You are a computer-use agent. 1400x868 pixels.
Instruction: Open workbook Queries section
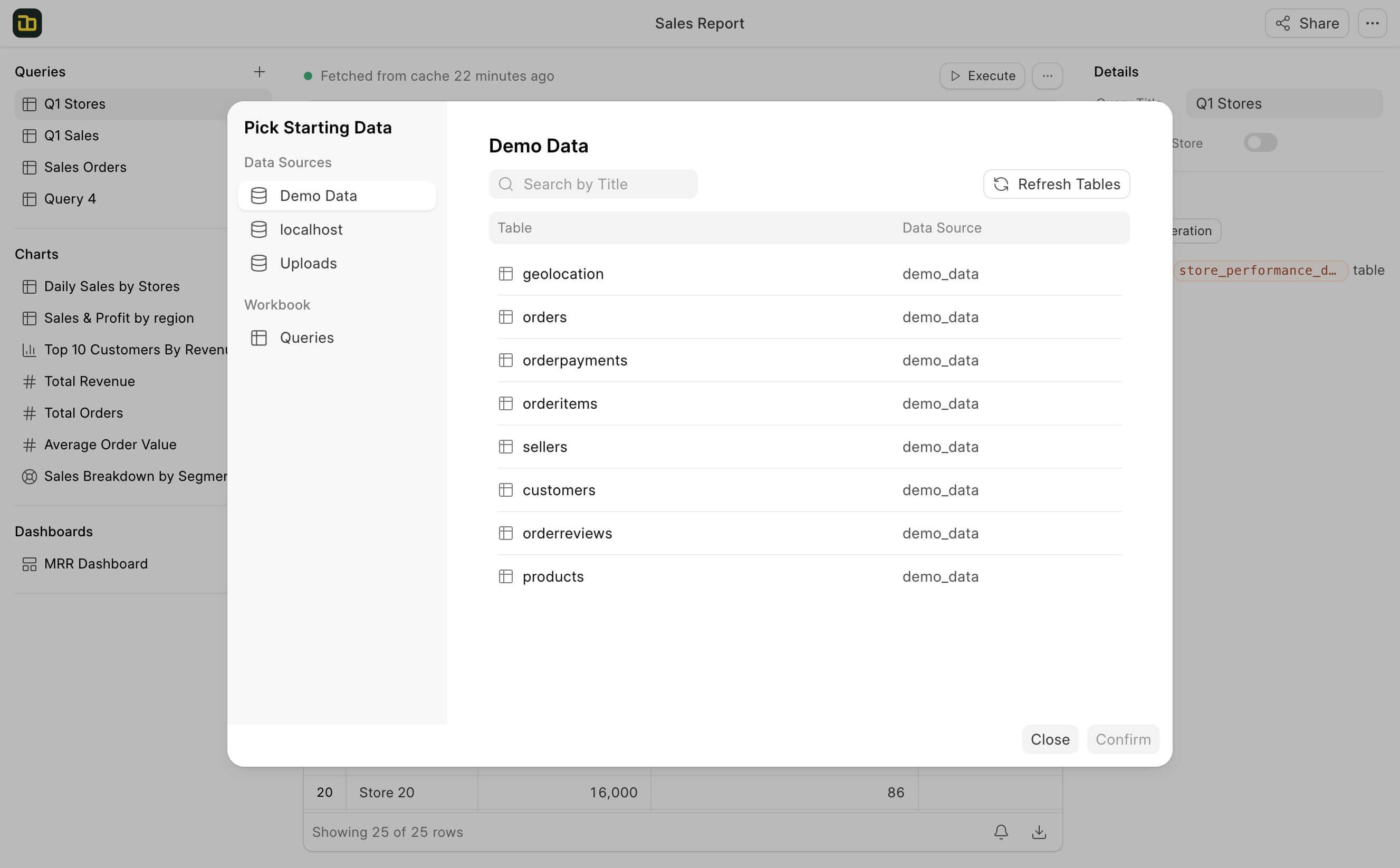(x=306, y=337)
